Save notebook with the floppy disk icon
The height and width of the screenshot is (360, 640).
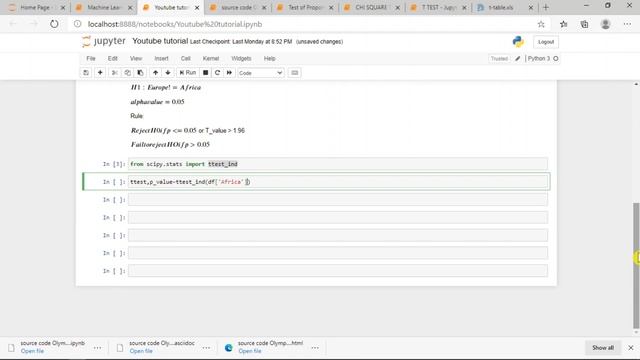[86, 73]
